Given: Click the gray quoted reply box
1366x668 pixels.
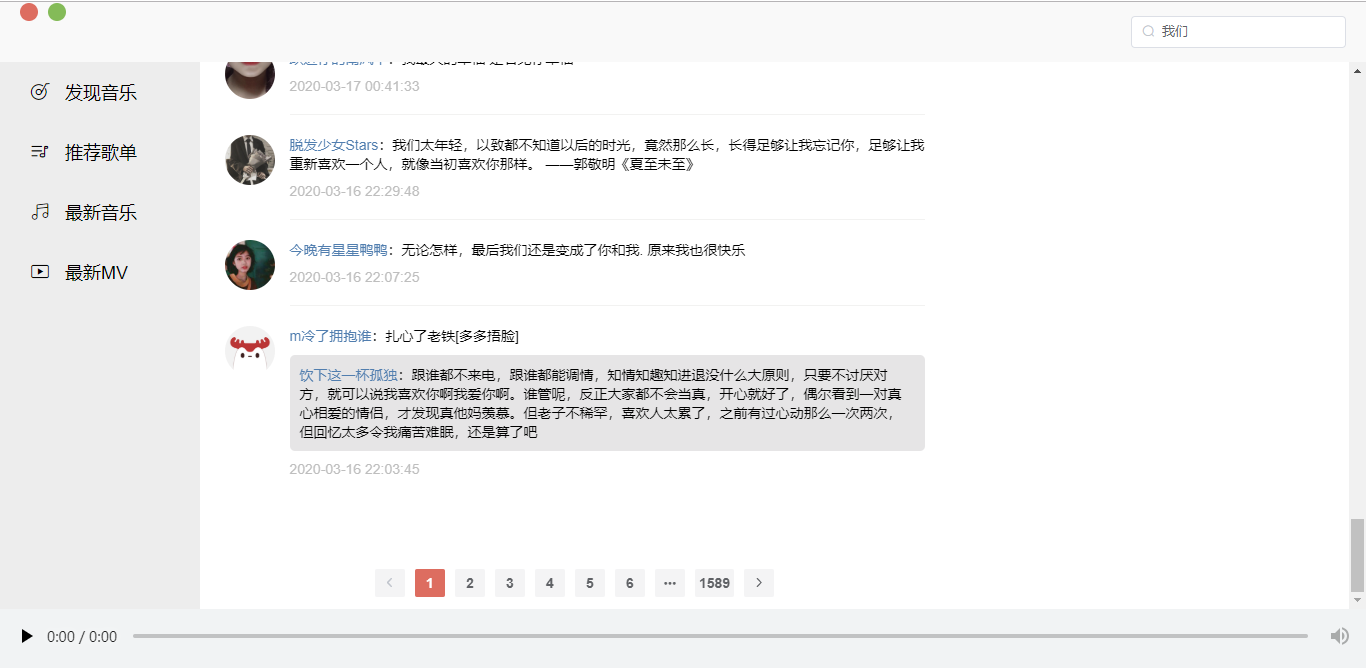Looking at the screenshot, I should point(607,403).
